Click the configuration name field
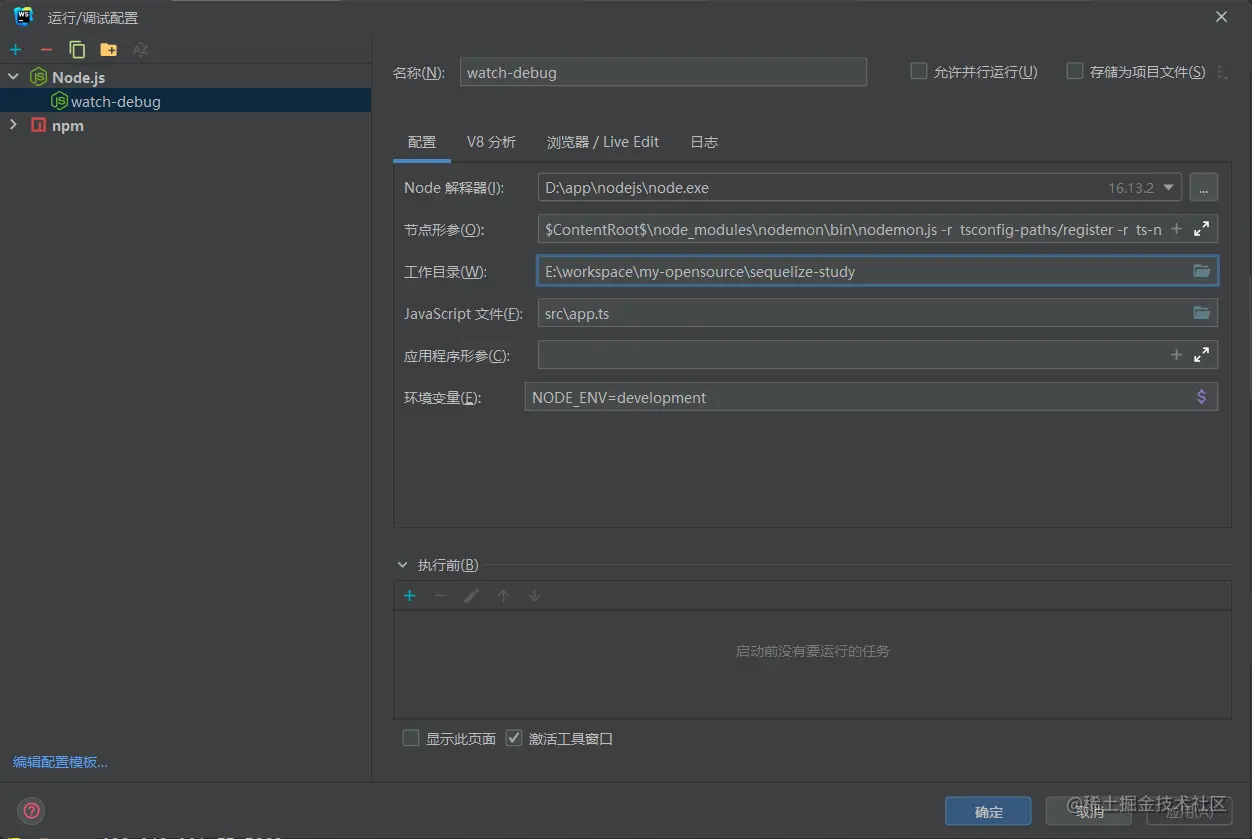The image size is (1252, 839). 663,72
